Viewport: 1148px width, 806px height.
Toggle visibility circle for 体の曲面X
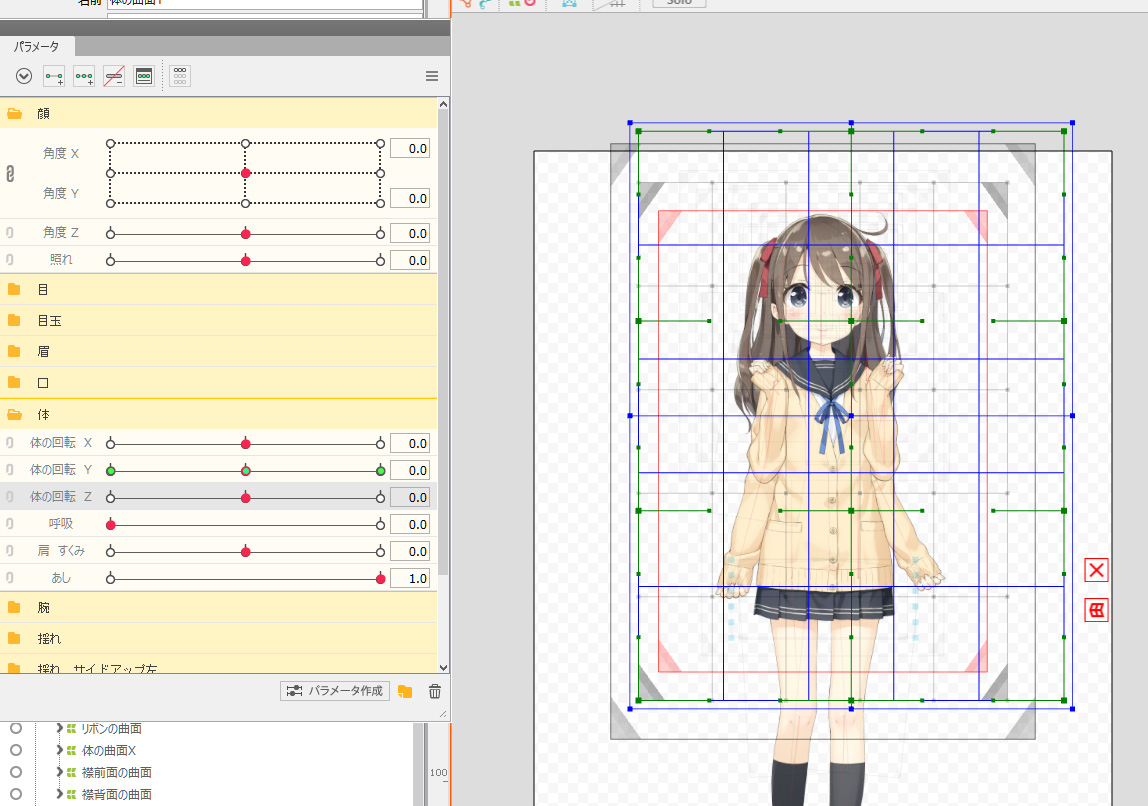(x=15, y=750)
